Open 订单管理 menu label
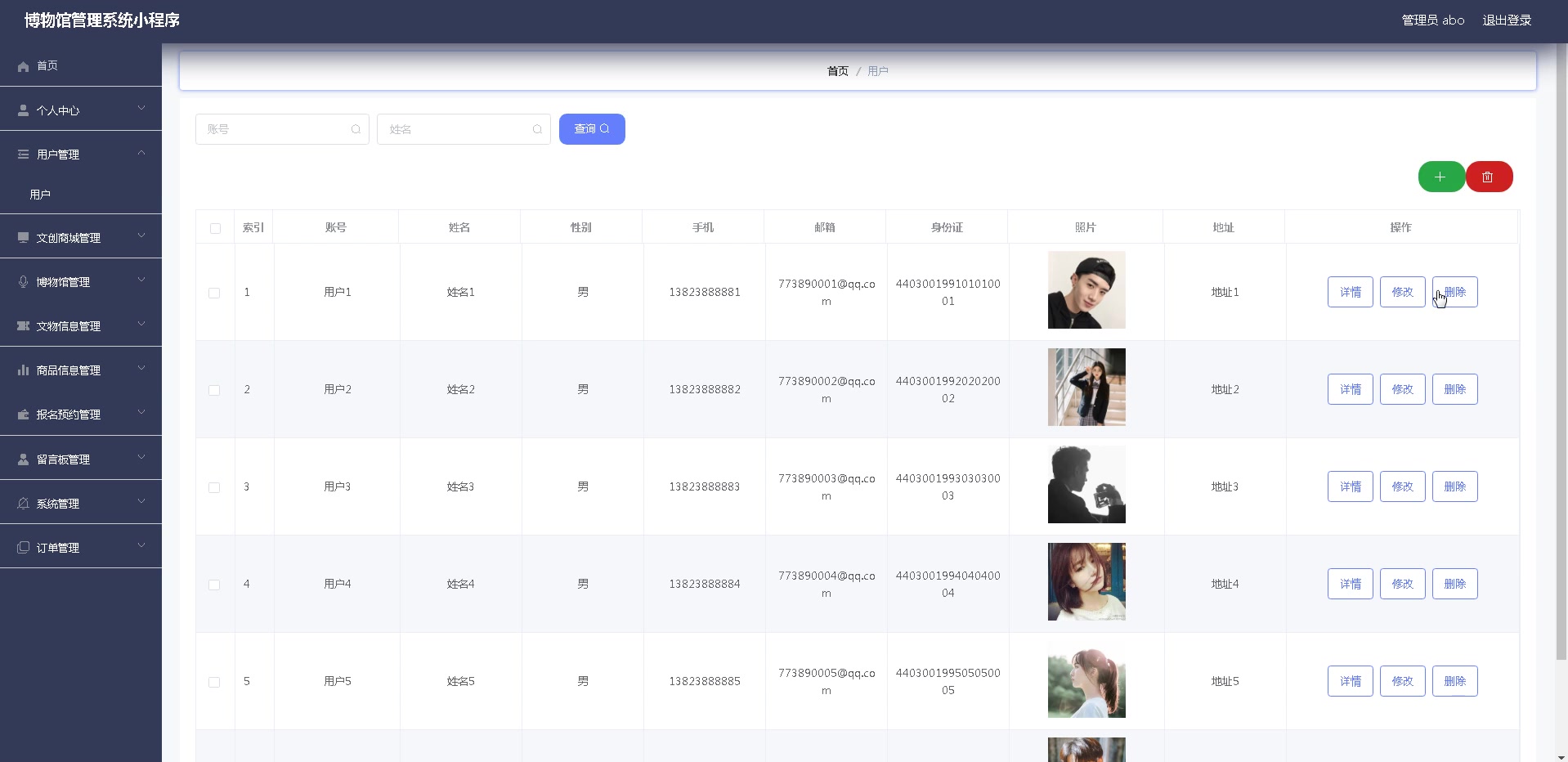 (x=58, y=548)
